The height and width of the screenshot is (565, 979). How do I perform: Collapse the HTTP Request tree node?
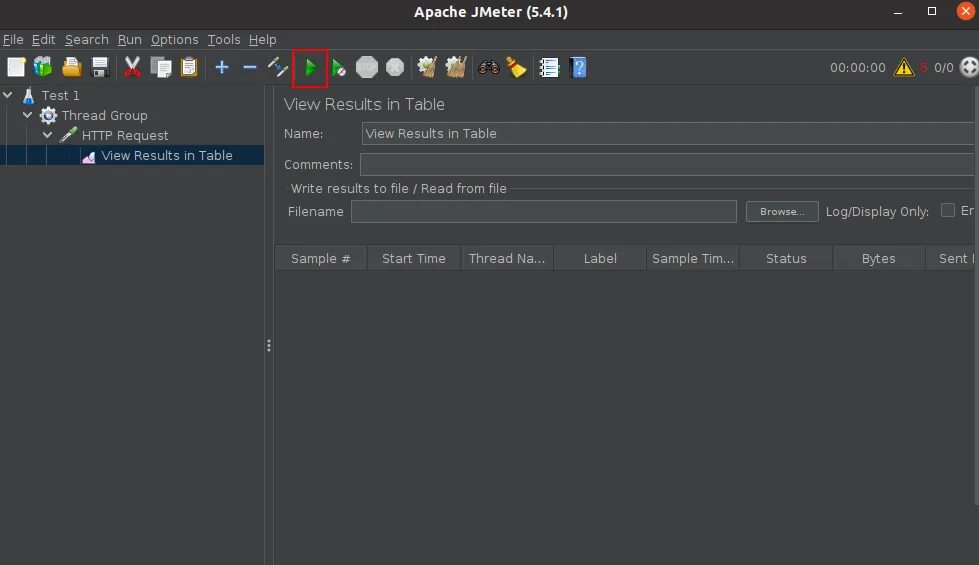47,135
